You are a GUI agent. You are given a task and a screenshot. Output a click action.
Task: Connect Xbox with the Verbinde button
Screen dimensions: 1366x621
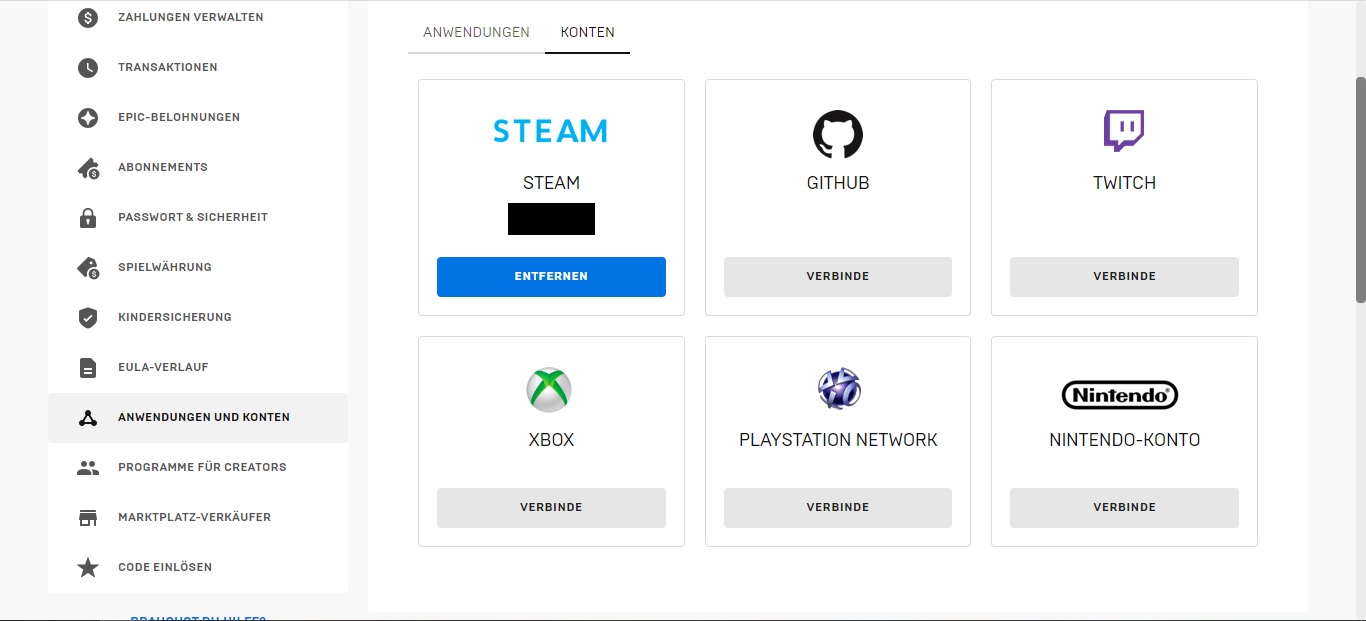click(x=551, y=508)
